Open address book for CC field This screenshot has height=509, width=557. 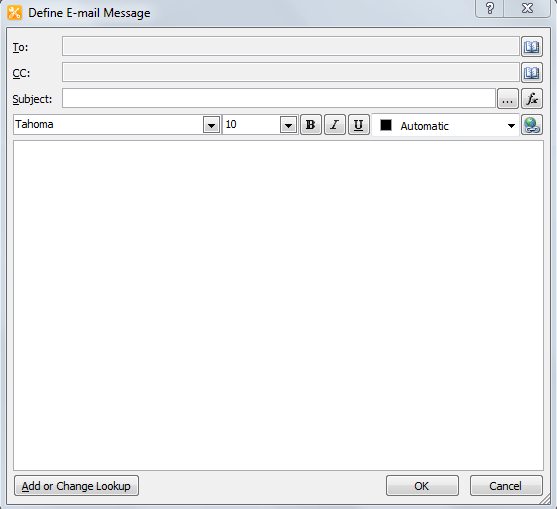pyautogui.click(x=532, y=72)
